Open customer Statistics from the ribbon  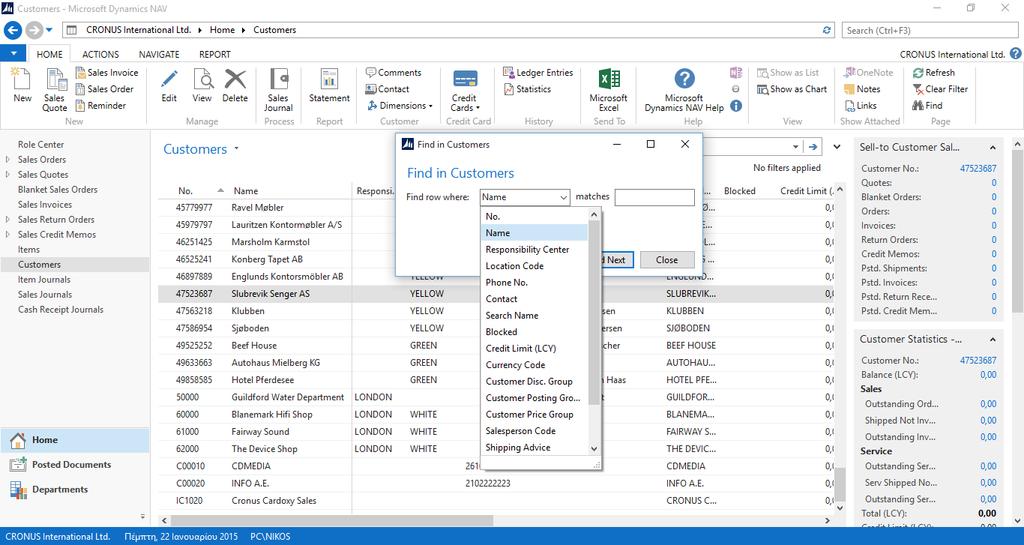(x=527, y=89)
